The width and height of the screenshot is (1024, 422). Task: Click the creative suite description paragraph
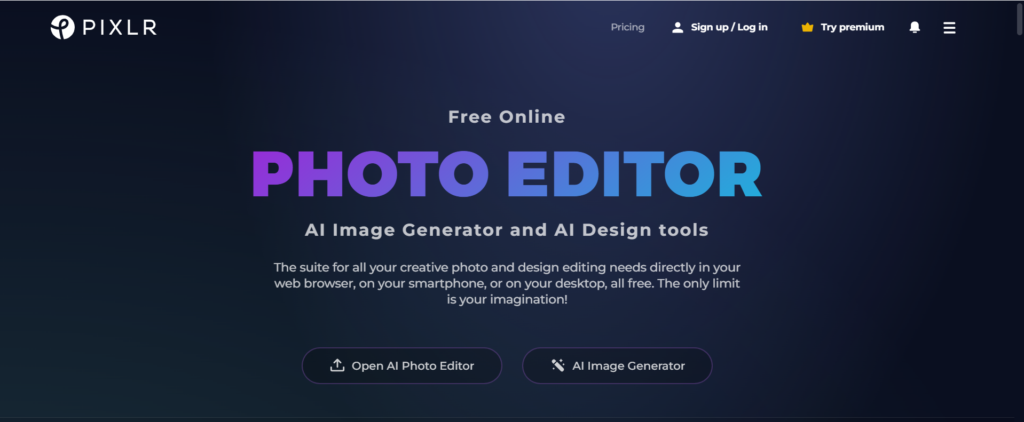click(507, 285)
